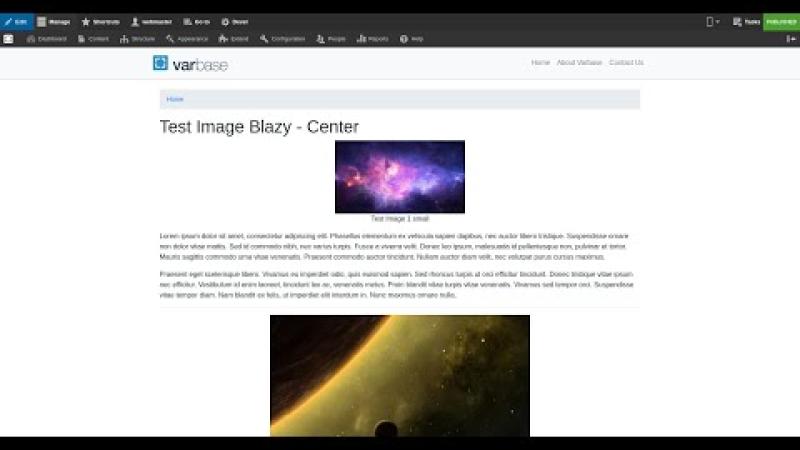
Task: Open the responsive preview device dropdown
Action: 713,22
